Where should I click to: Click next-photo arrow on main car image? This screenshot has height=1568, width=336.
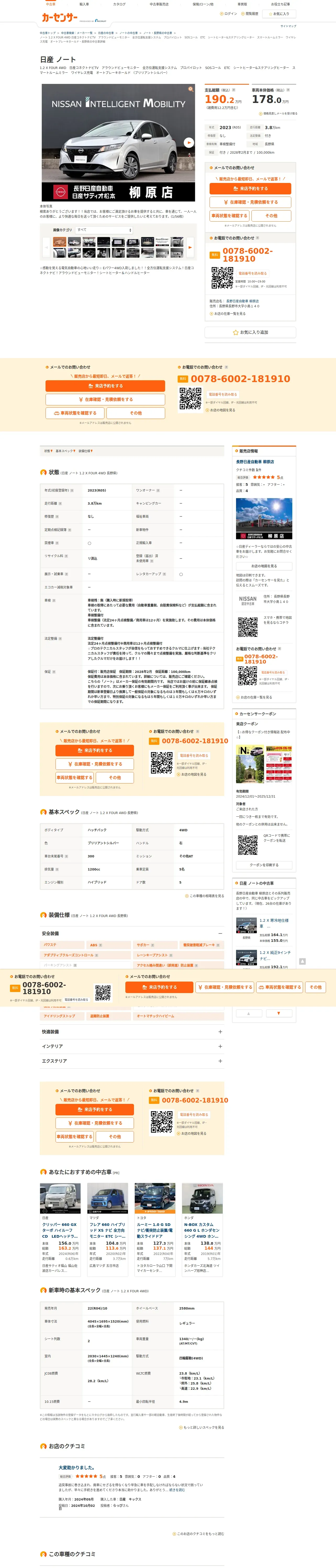189,142
